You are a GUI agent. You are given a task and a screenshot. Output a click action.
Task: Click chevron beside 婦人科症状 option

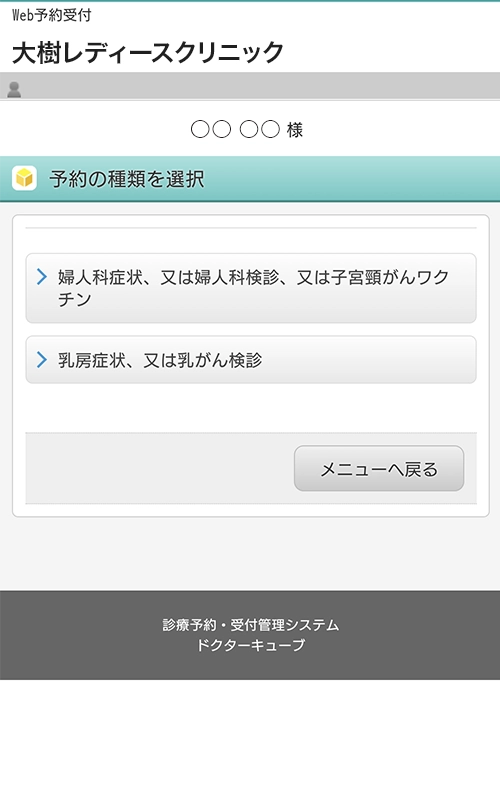pos(42,277)
